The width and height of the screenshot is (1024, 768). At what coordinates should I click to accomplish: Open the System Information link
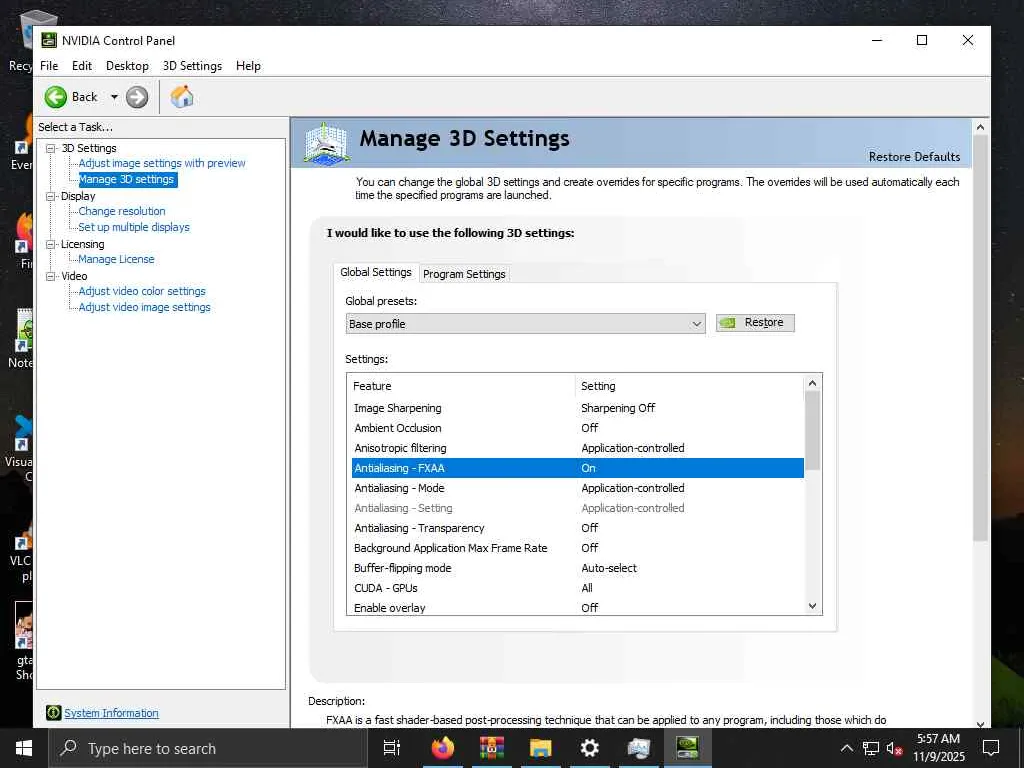tap(111, 713)
